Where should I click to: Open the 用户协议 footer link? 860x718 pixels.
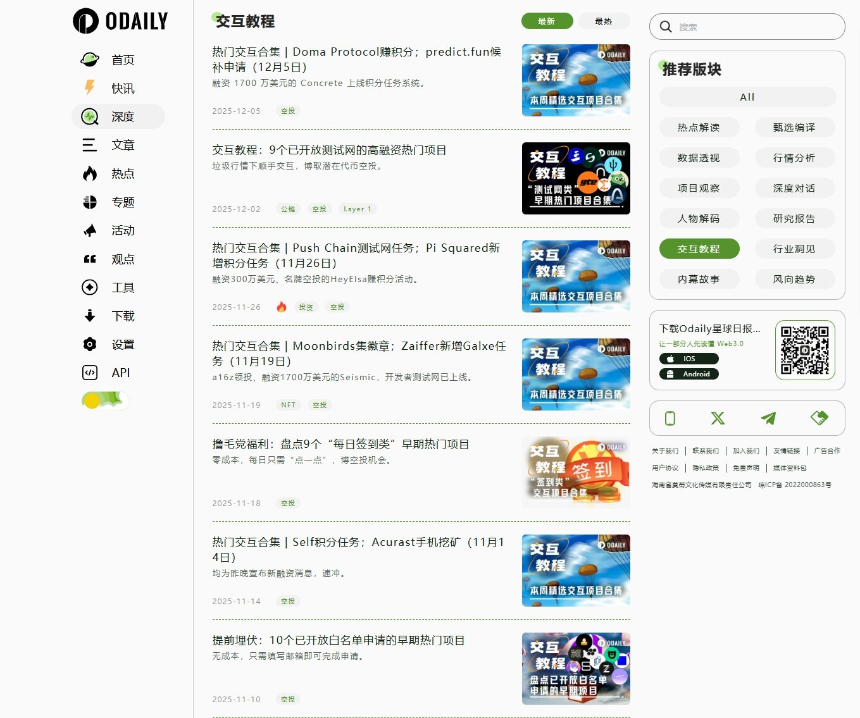(x=668, y=467)
